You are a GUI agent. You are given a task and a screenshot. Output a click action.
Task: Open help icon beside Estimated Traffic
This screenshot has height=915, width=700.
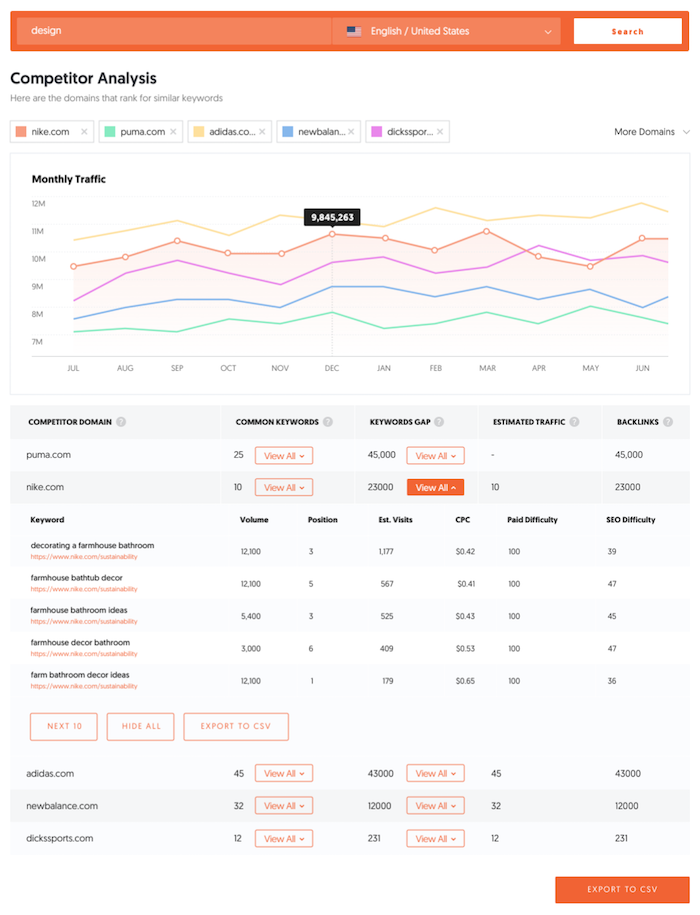pyautogui.click(x=575, y=422)
